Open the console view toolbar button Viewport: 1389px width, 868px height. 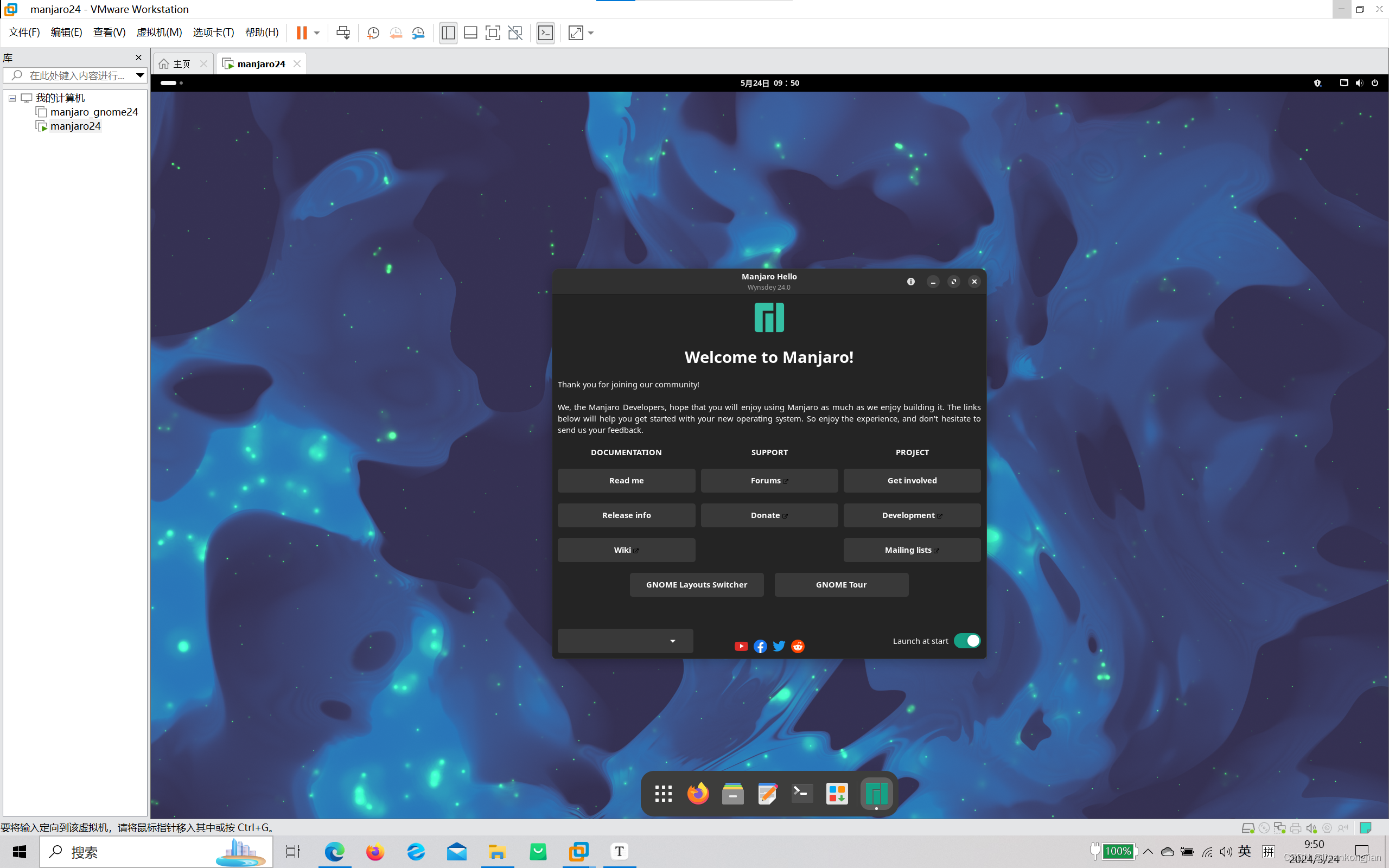[545, 33]
